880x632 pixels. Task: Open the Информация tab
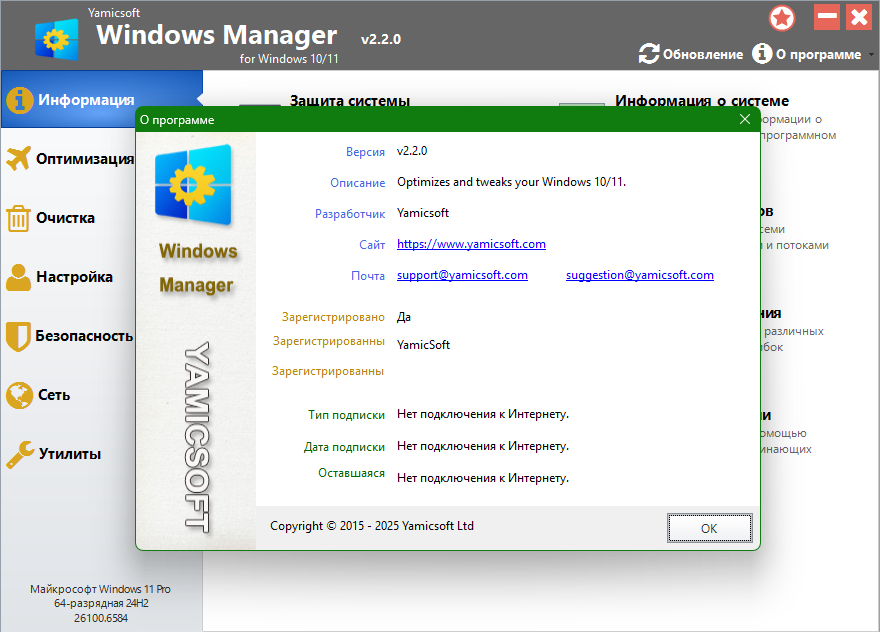coord(102,99)
